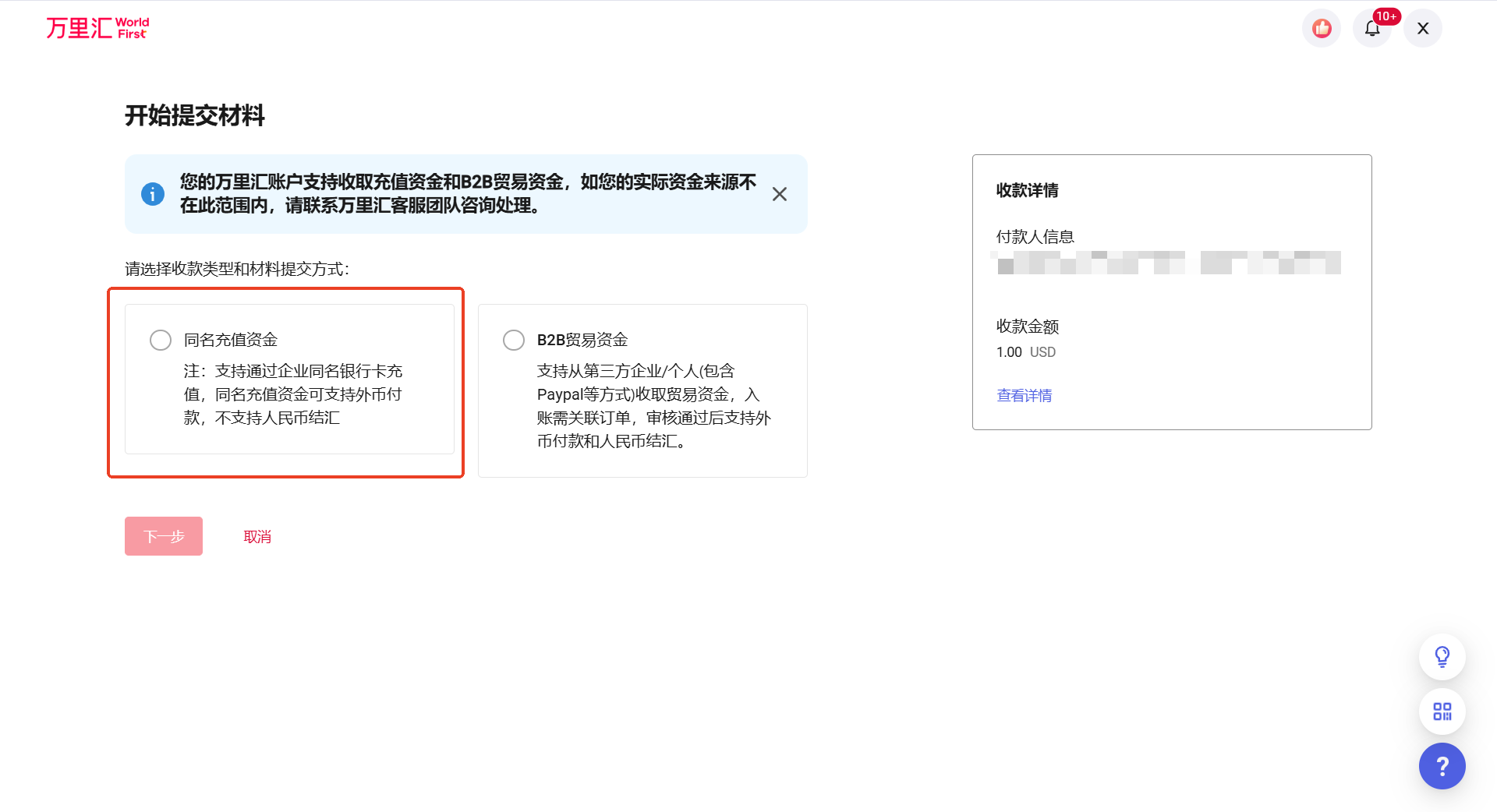Screen dimensions: 1497x812
Task: Click the 10+ notification badge
Action: (1386, 16)
